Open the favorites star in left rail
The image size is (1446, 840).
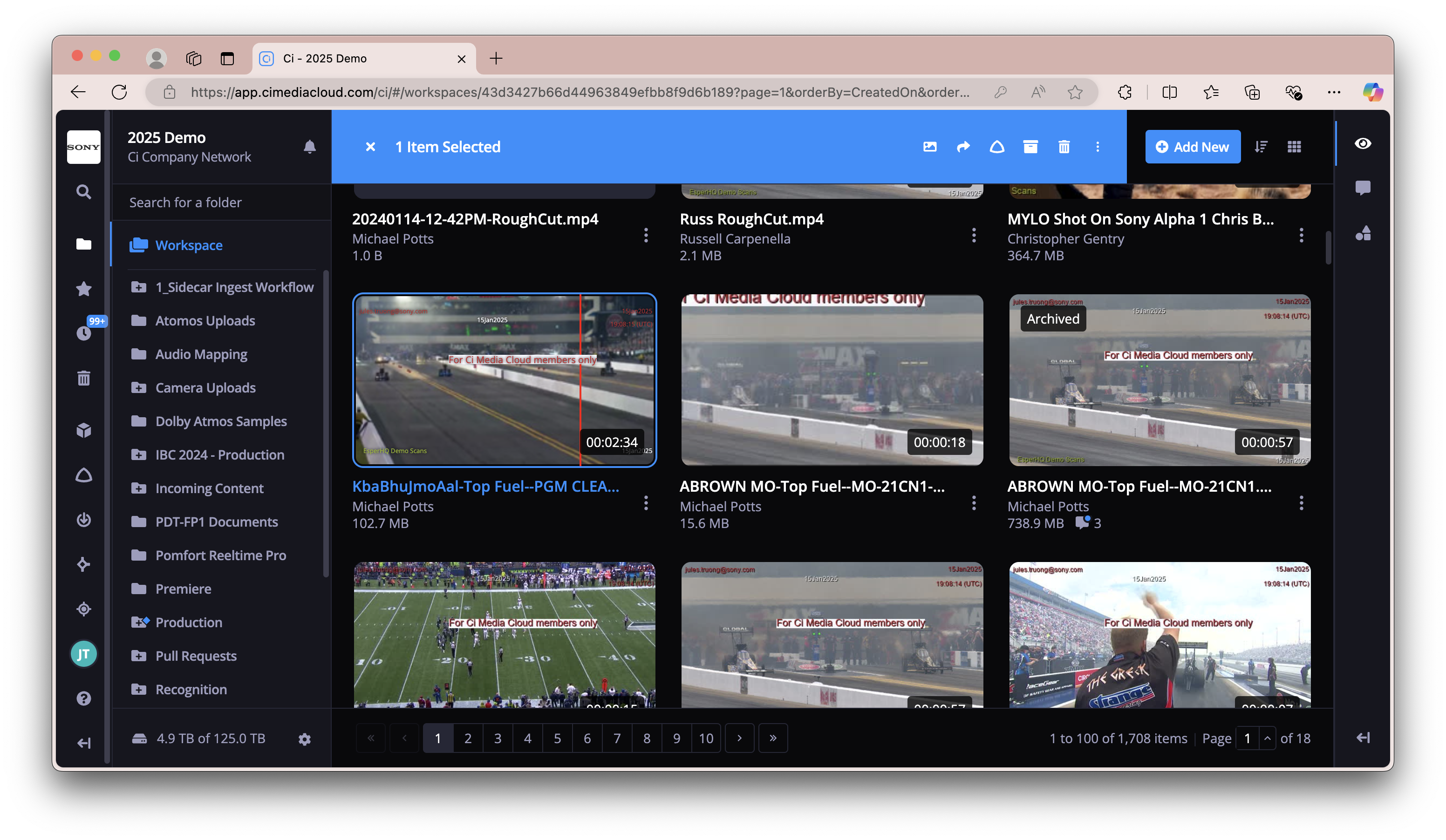click(84, 288)
